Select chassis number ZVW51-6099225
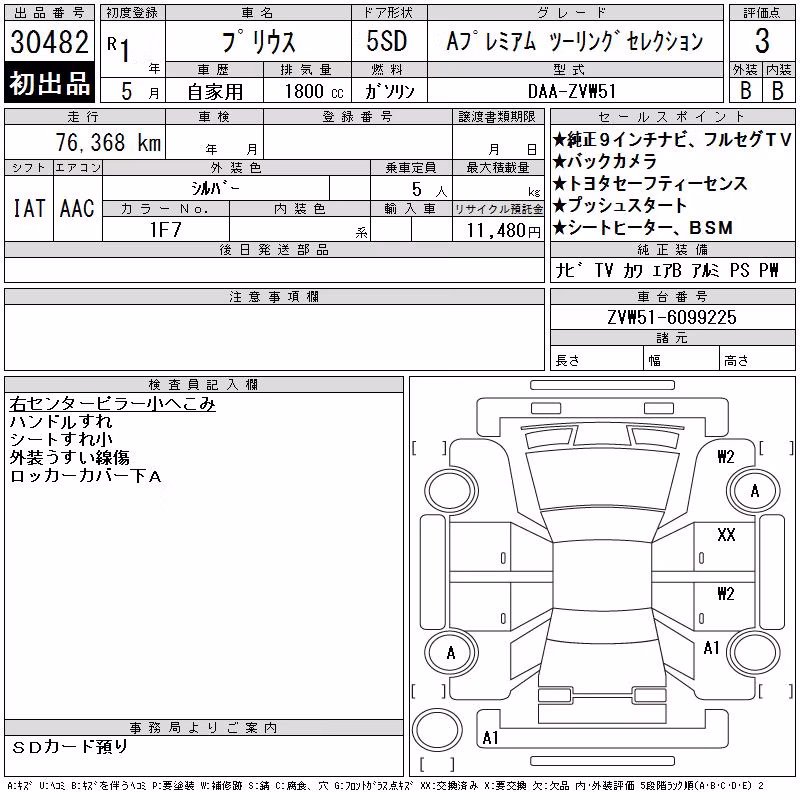Viewport: 800px width, 800px height. coord(672,317)
